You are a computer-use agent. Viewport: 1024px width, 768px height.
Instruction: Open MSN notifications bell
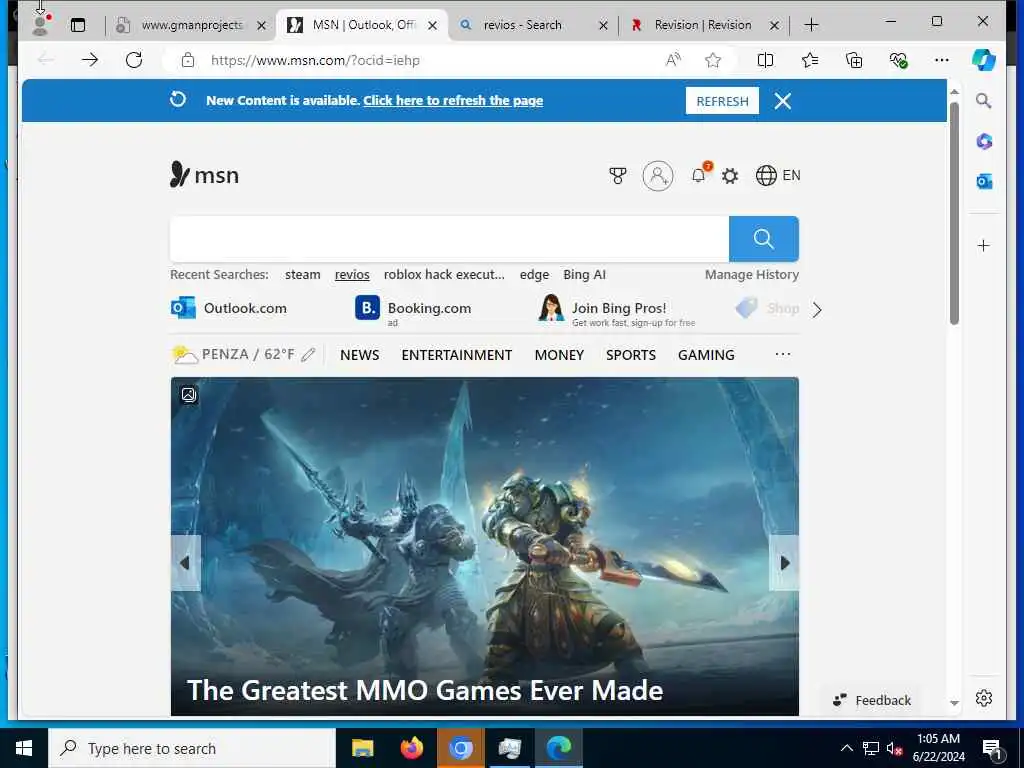pyautogui.click(x=699, y=175)
